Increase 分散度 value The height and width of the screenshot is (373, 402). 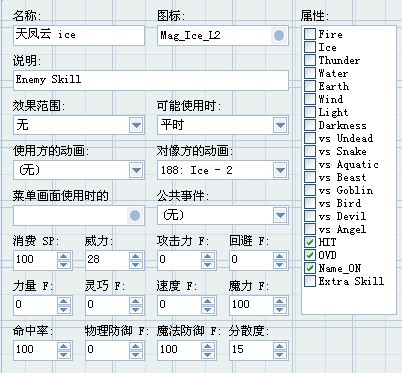coord(280,346)
